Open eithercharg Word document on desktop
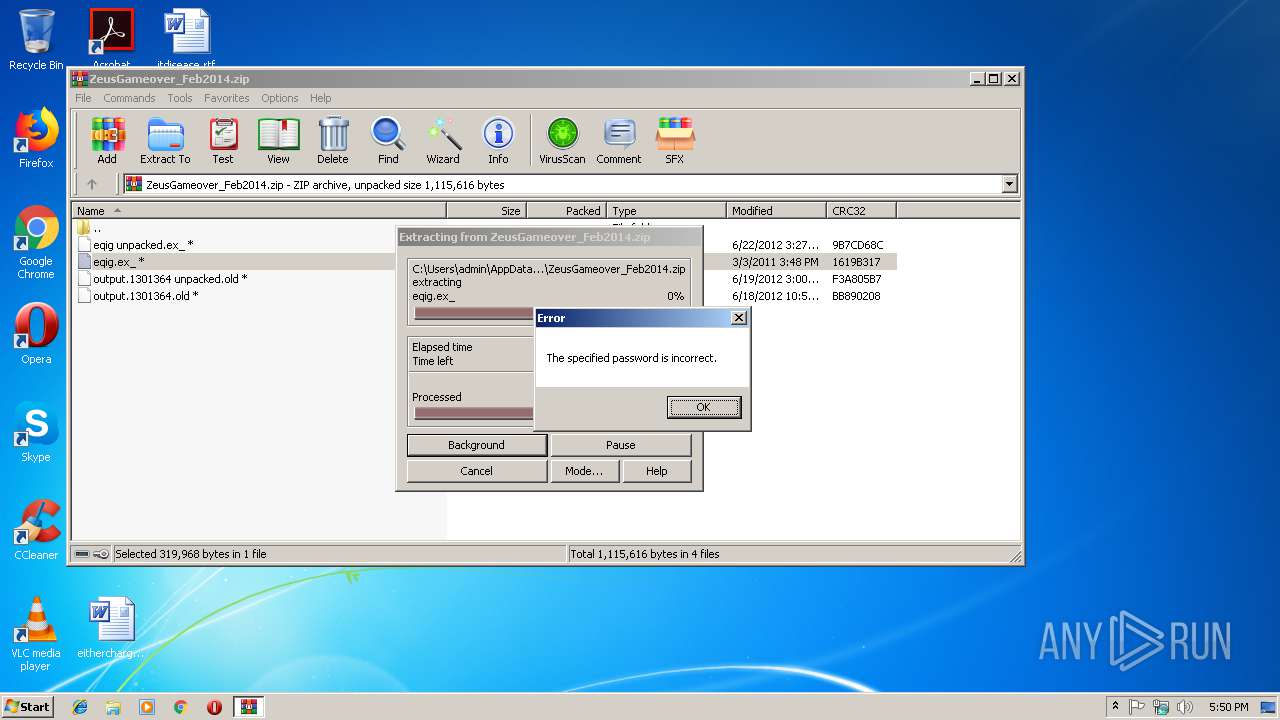 (x=111, y=628)
